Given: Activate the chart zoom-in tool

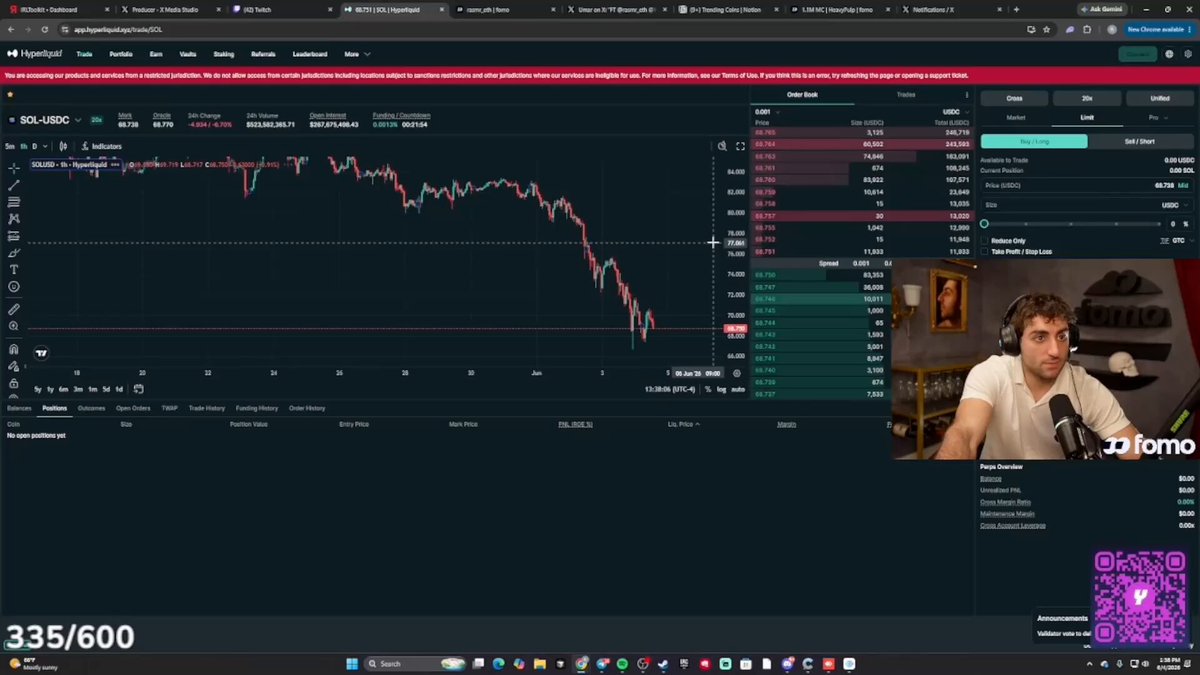Looking at the screenshot, I should (x=14, y=326).
